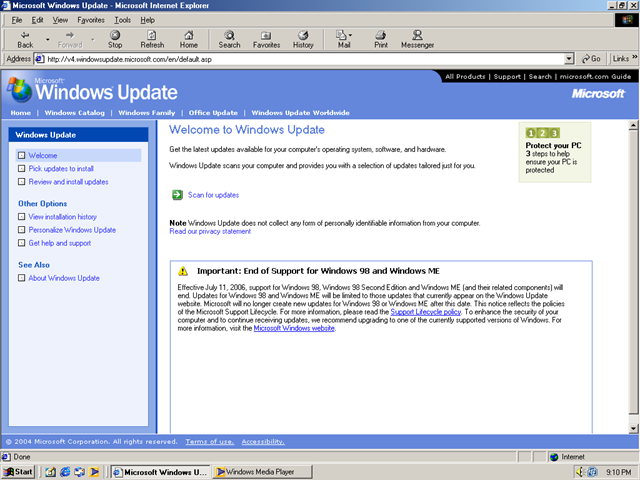The image size is (640, 480).
Task: Open Windows Update Worldwide tab
Action: [x=300, y=113]
